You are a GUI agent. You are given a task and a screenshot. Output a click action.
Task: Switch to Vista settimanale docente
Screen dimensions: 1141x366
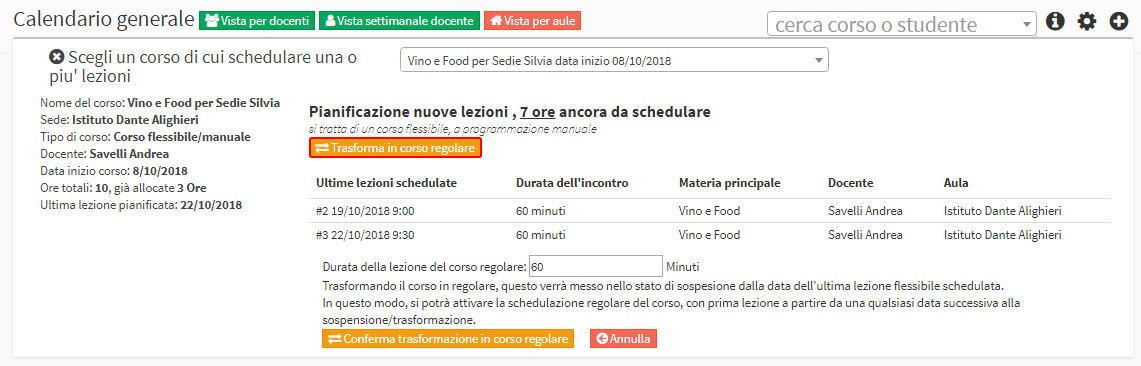click(399, 20)
